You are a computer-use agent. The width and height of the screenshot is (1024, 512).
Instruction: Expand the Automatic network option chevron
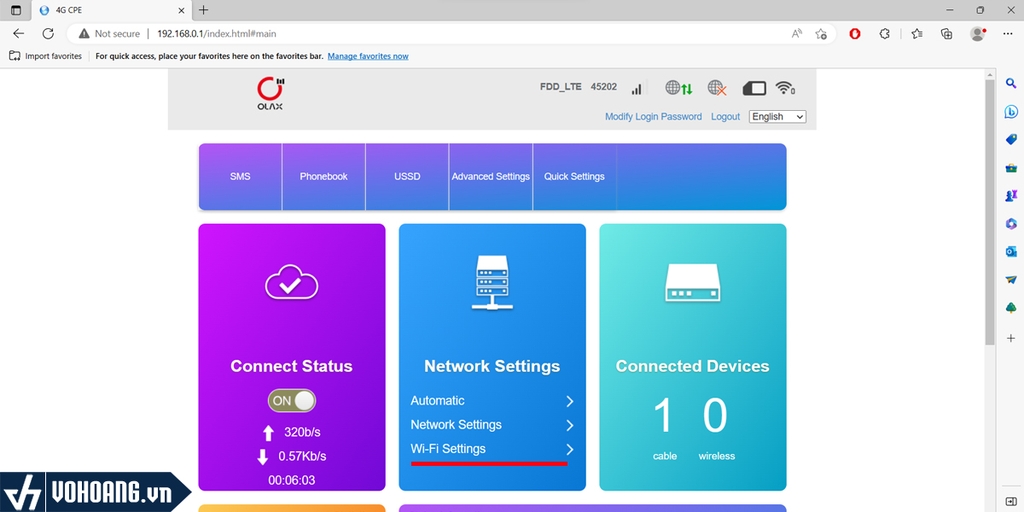click(x=569, y=401)
